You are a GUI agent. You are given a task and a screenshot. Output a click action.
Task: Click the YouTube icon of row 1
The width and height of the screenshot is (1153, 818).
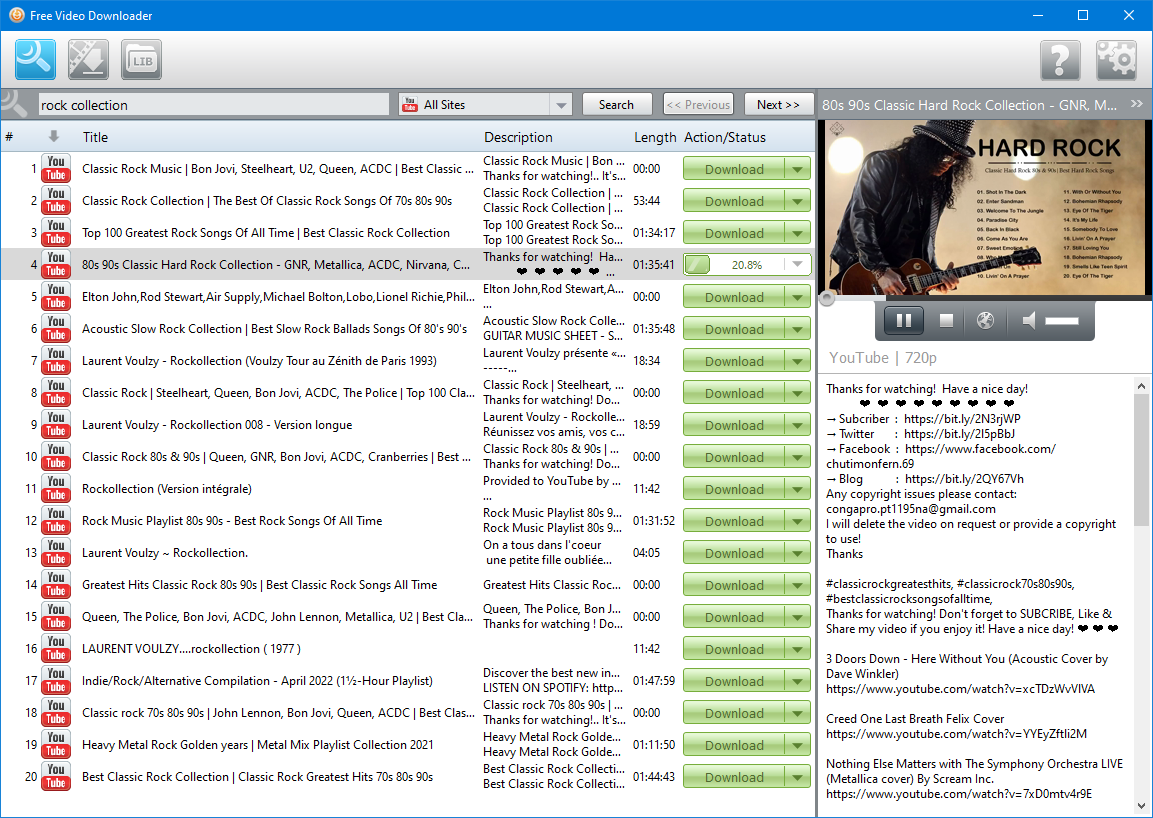[x=56, y=168]
